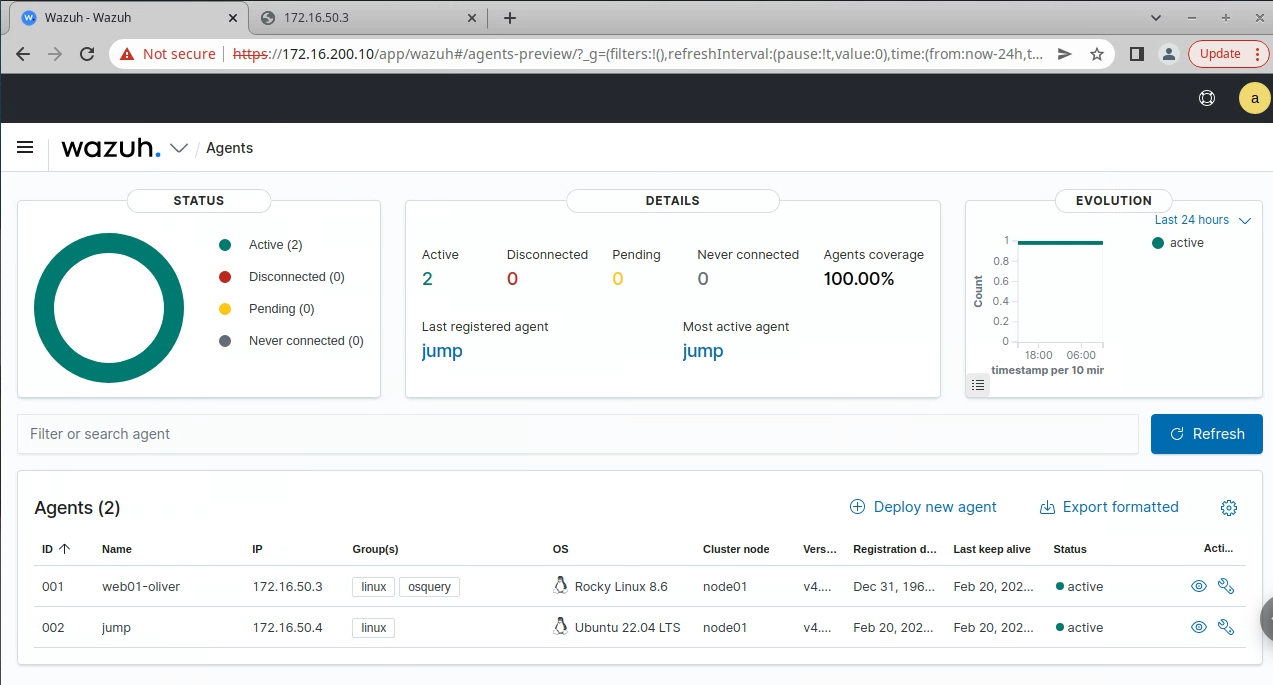1273x685 pixels.
Task: Click the share/send page icon
Action: pos(1065,54)
